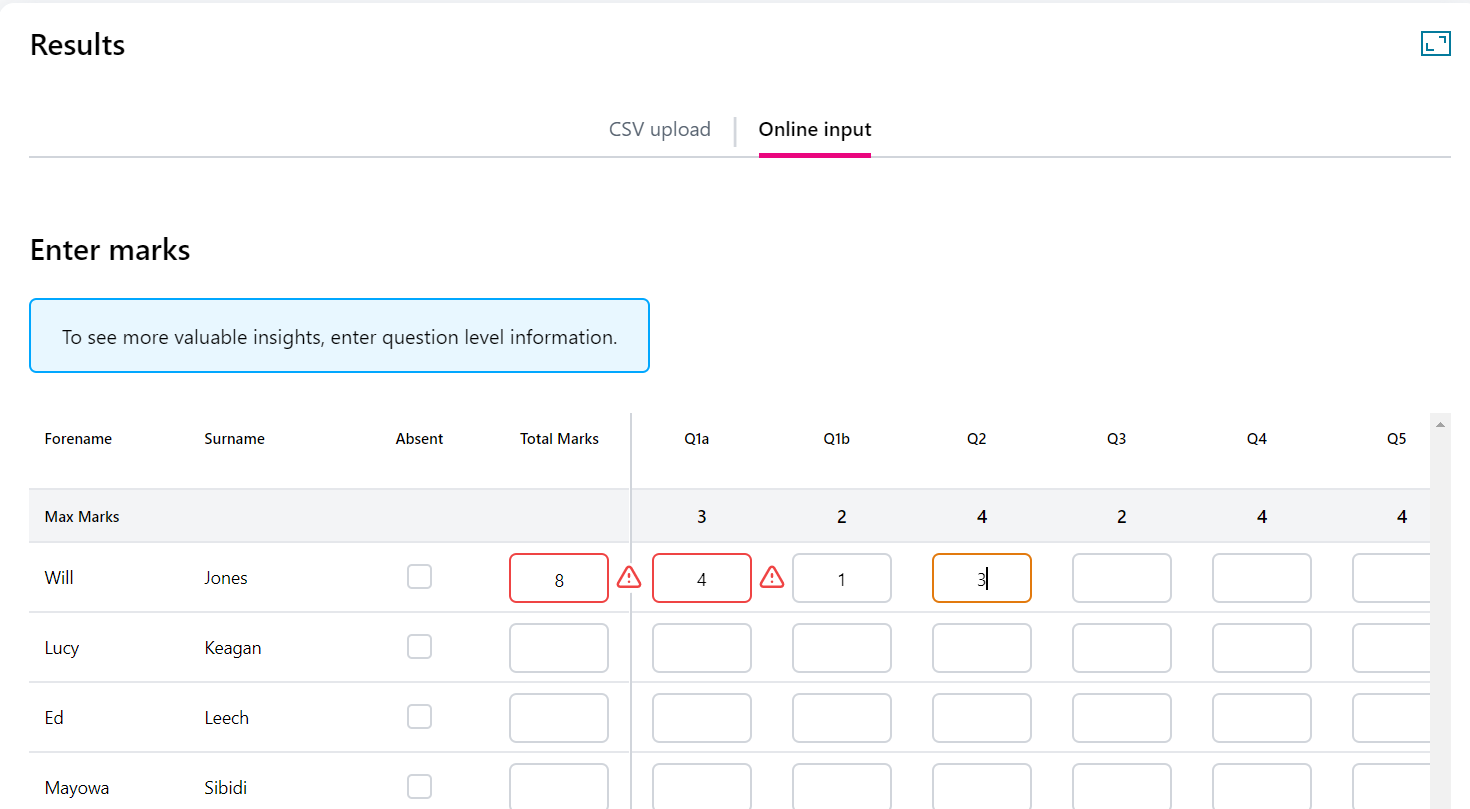Toggle Absent checkbox for Ed Leech
The width and height of the screenshot is (1470, 809).
coord(419,717)
